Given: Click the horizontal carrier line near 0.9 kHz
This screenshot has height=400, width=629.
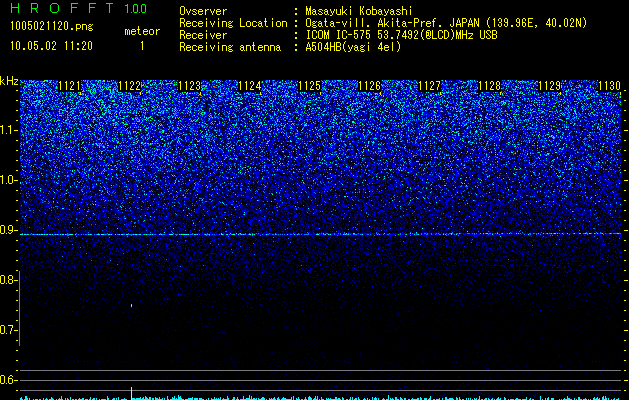Looking at the screenshot, I should coord(320,234).
